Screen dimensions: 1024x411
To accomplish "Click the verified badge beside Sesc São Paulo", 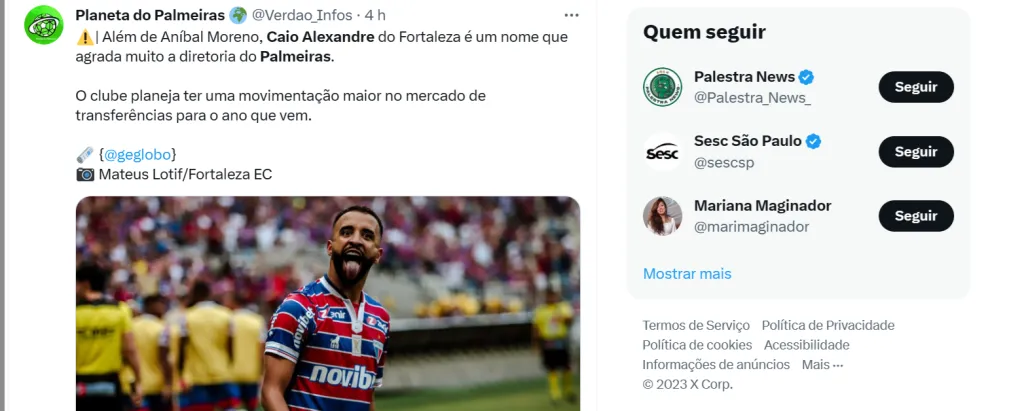I will point(813,141).
